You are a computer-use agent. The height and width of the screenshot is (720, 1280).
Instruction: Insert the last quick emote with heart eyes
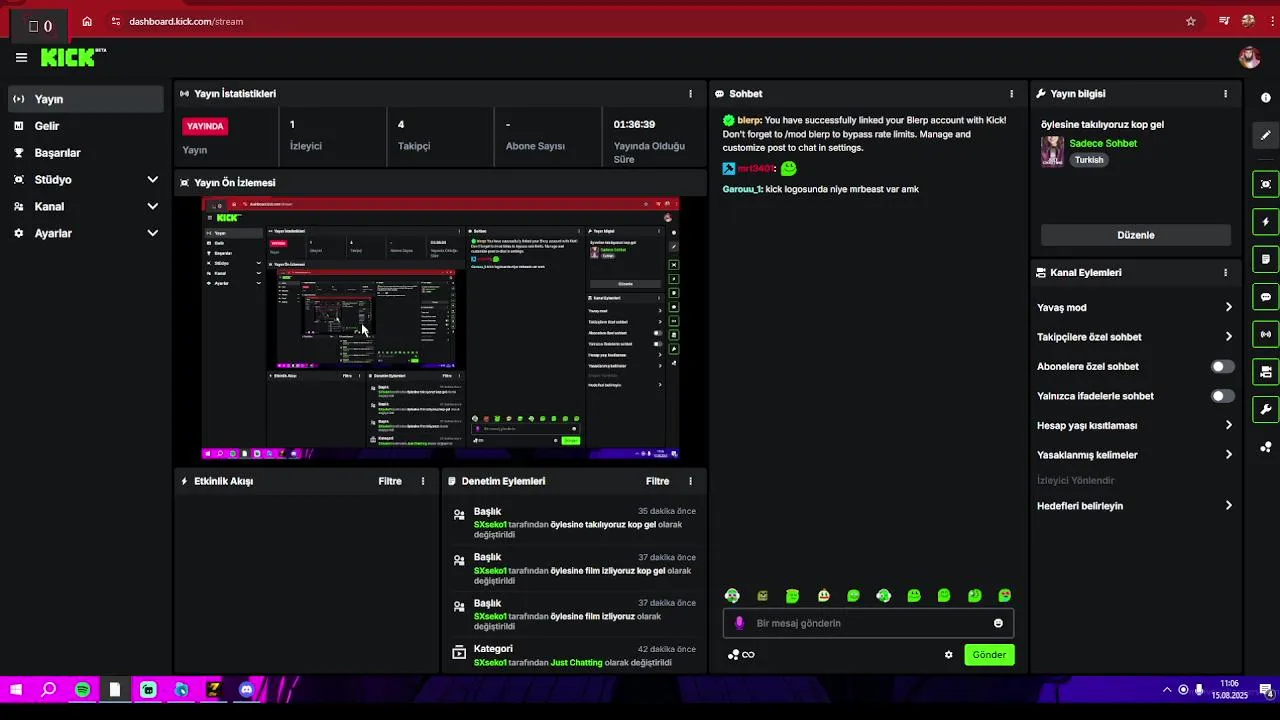[x=1005, y=596]
